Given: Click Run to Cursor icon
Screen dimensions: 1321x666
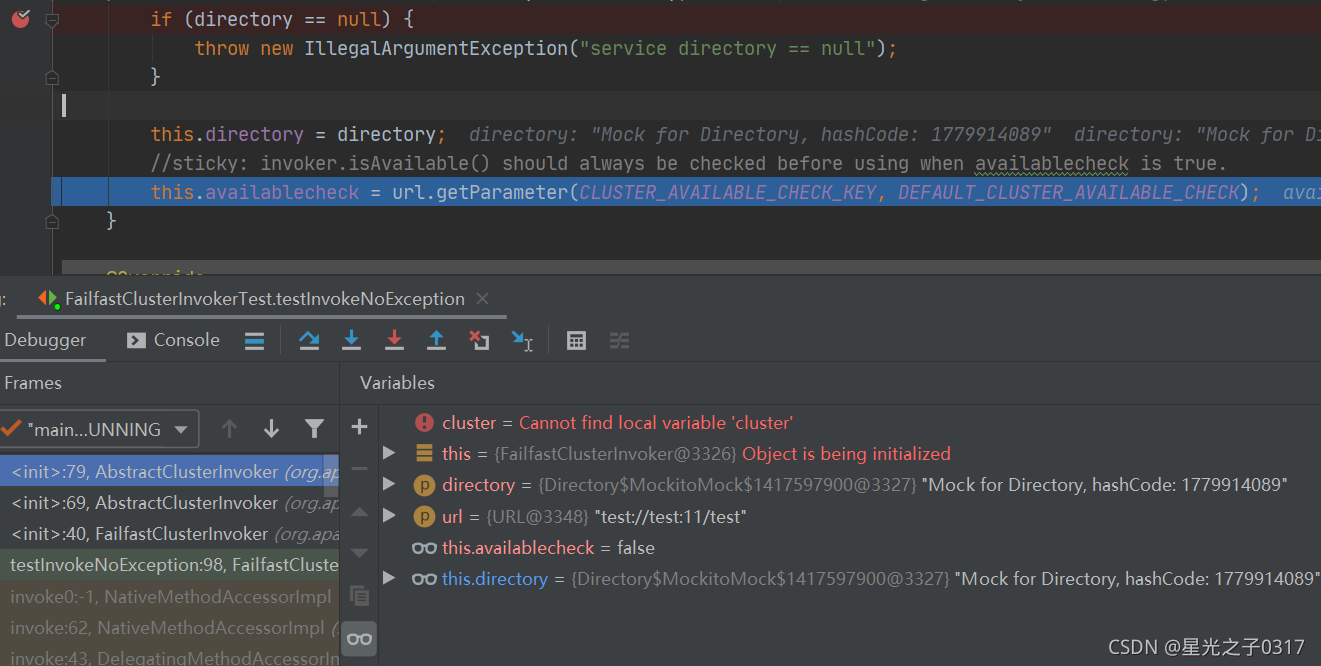Looking at the screenshot, I should pyautogui.click(x=522, y=341).
